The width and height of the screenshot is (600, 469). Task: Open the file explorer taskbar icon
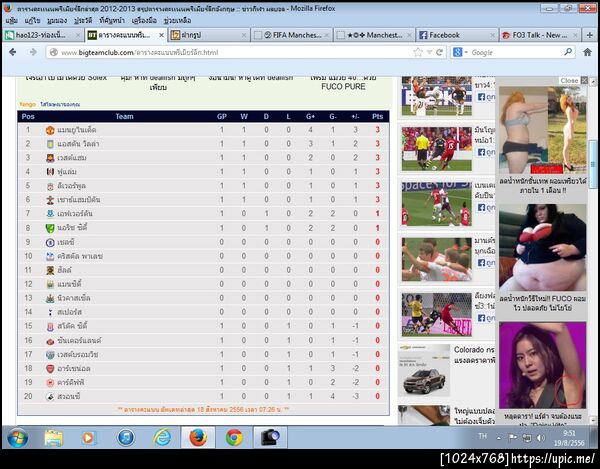pos(53,437)
